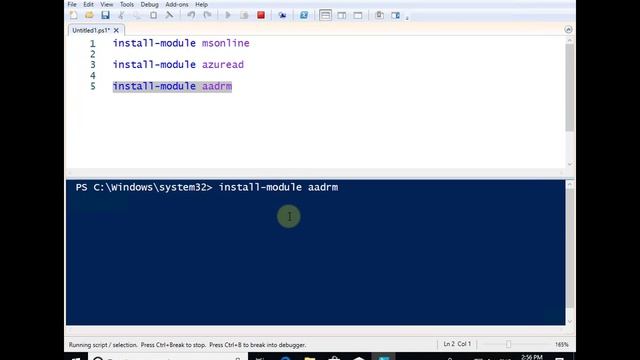This screenshot has height=360, width=640.
Task: Open the Help menu
Action: [201, 4]
